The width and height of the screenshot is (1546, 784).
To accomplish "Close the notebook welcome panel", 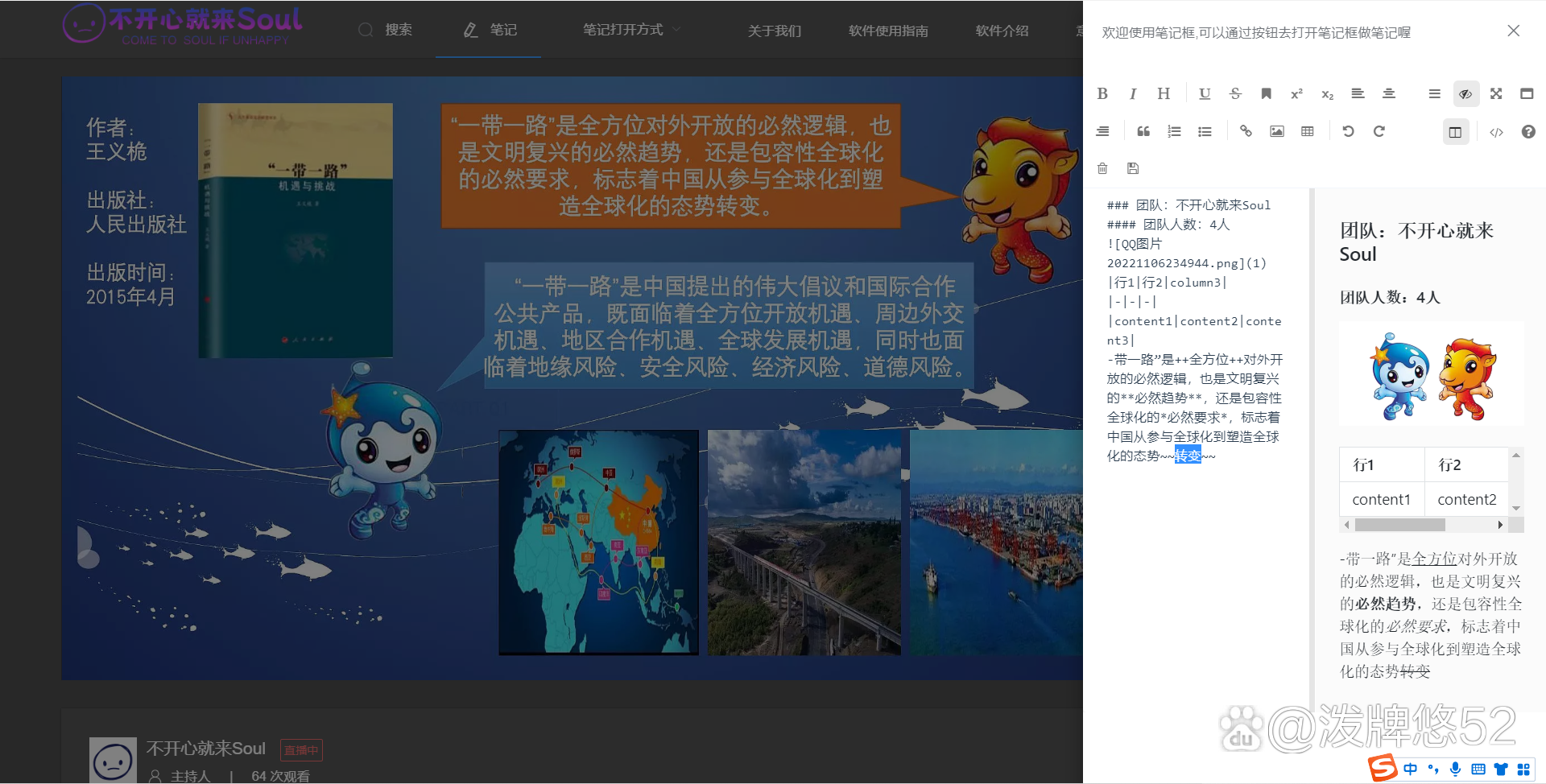I will coord(1513,31).
